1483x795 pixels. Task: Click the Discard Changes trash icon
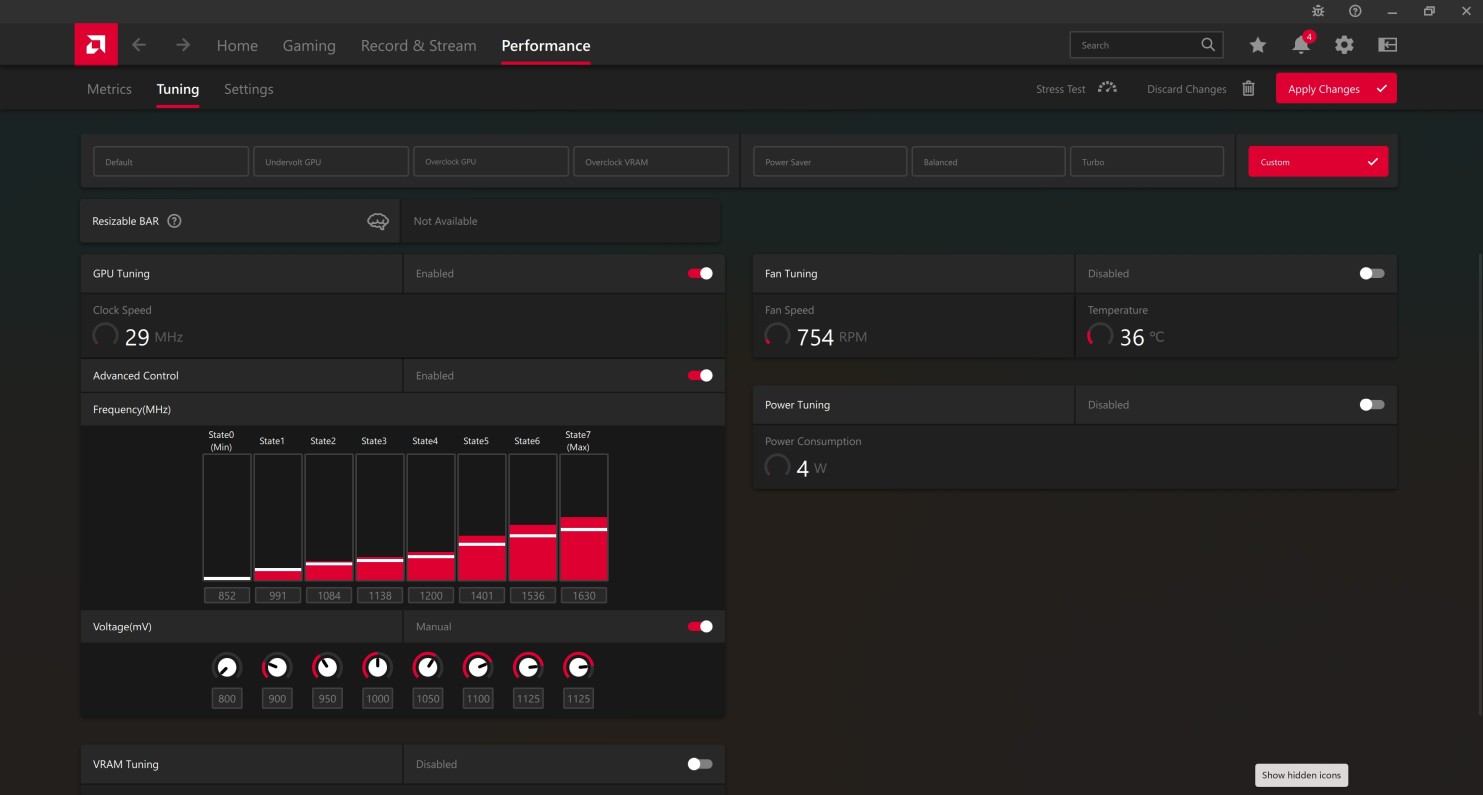(1248, 89)
